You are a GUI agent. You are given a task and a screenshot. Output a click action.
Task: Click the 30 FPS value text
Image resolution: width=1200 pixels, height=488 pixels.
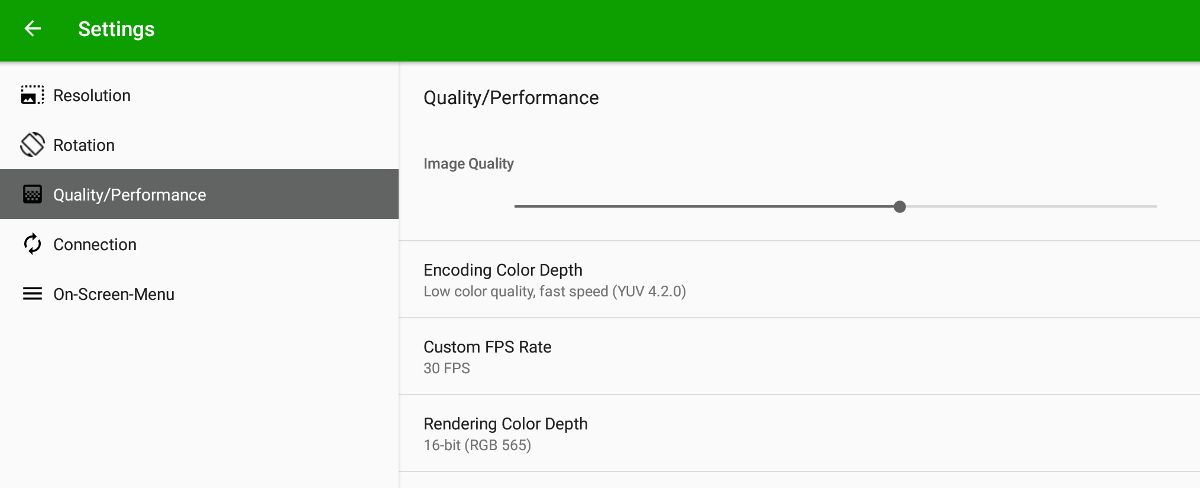click(x=447, y=368)
